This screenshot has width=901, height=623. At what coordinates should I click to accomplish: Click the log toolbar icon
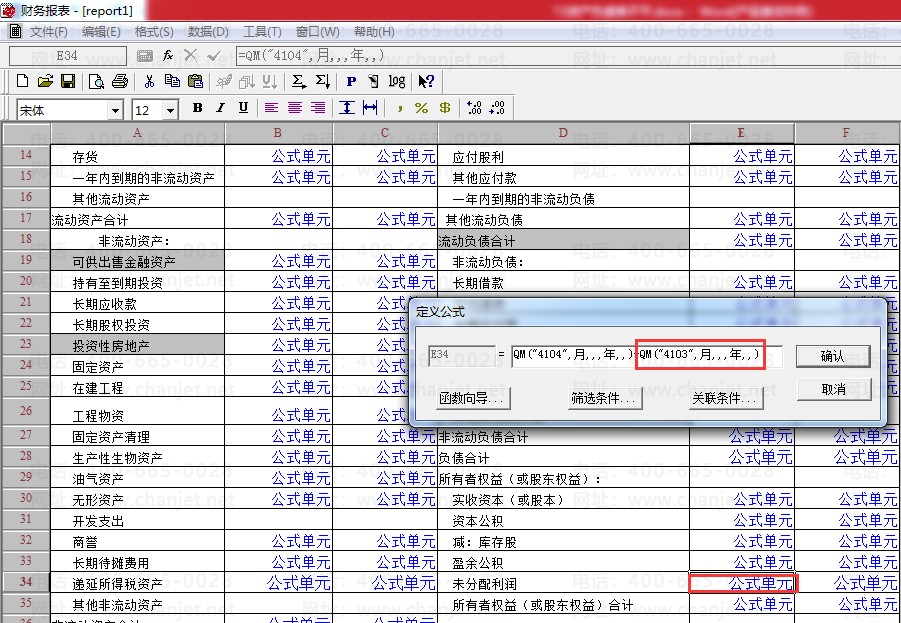tap(397, 81)
